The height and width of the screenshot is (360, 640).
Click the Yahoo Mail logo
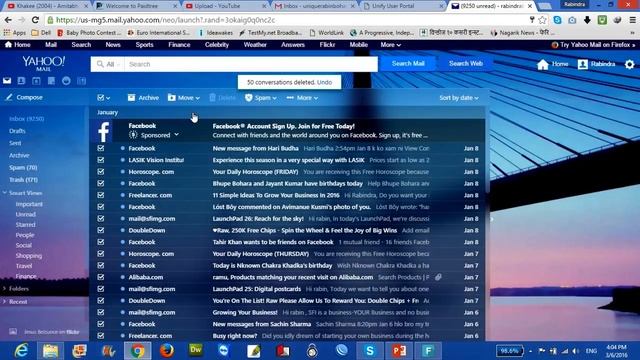coord(43,63)
